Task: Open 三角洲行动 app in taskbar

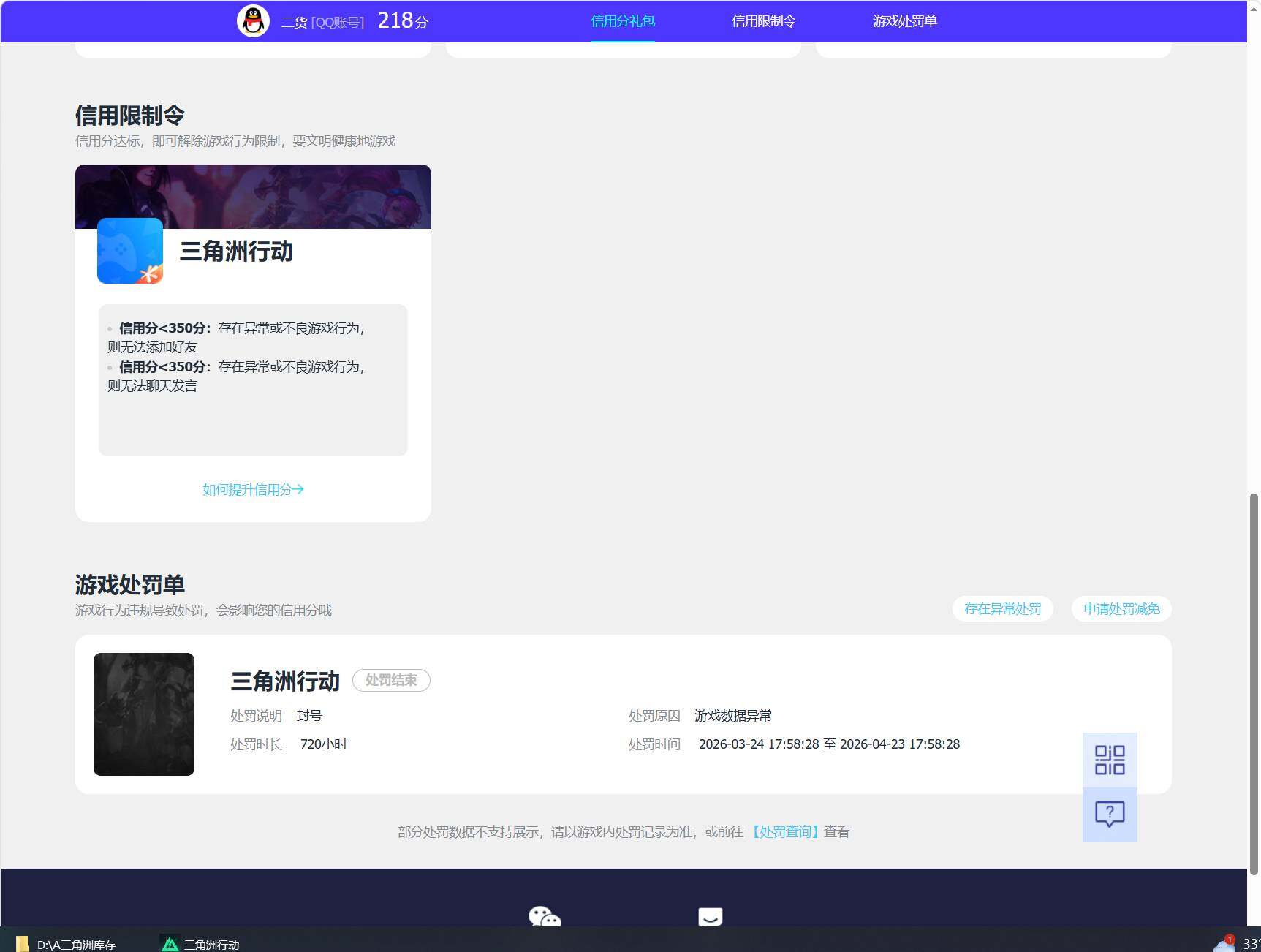Action: coord(200,944)
